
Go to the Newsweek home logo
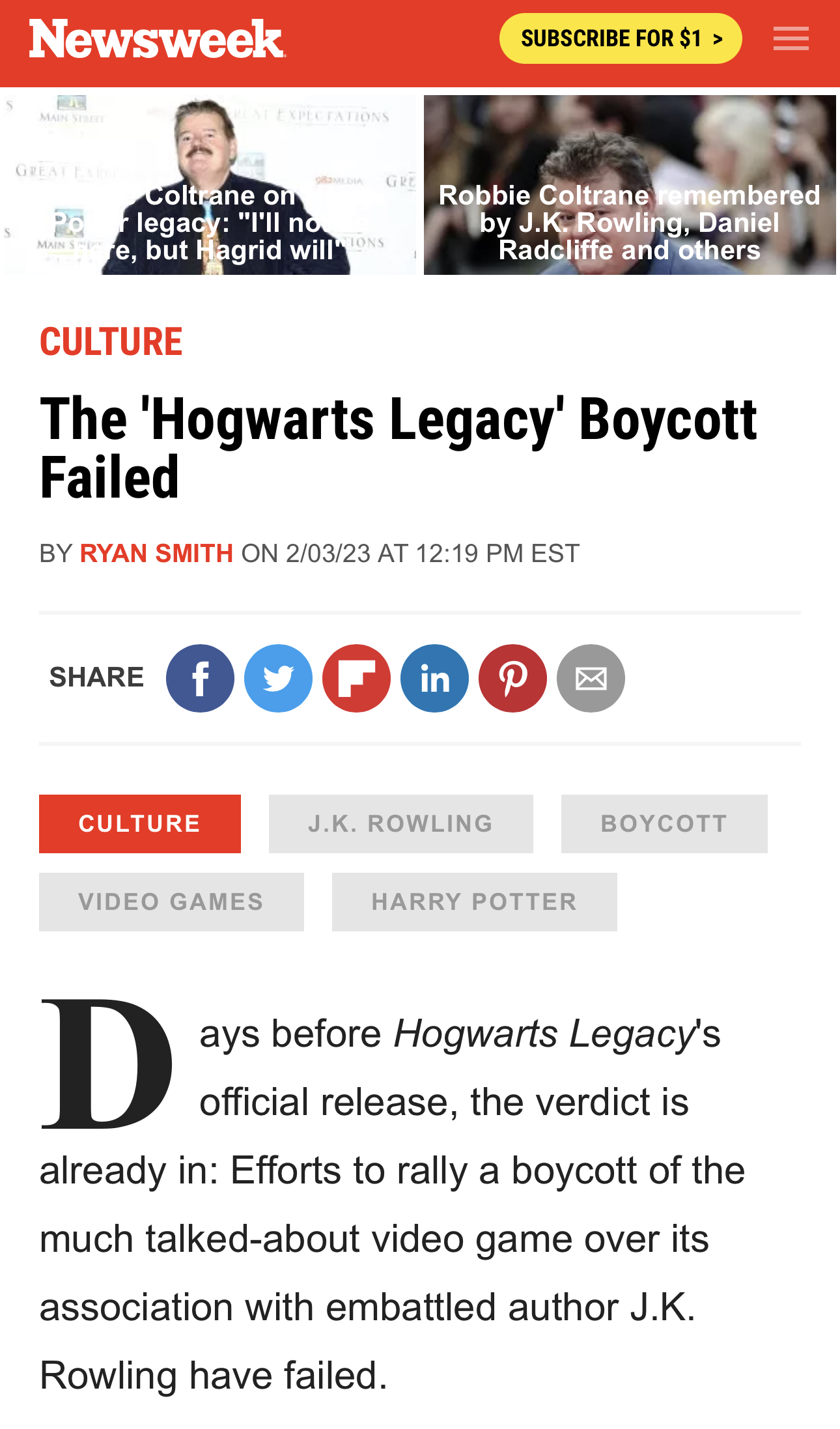pyautogui.click(x=157, y=38)
